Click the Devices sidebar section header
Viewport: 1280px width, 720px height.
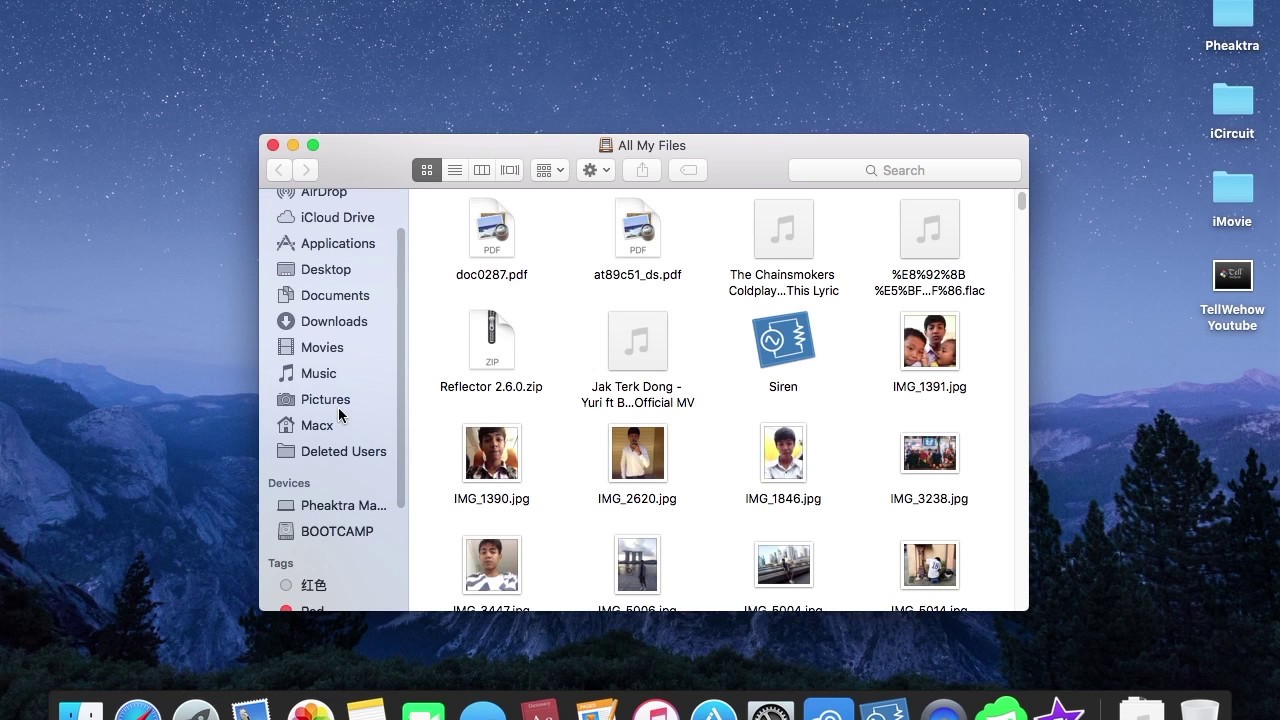[x=289, y=483]
